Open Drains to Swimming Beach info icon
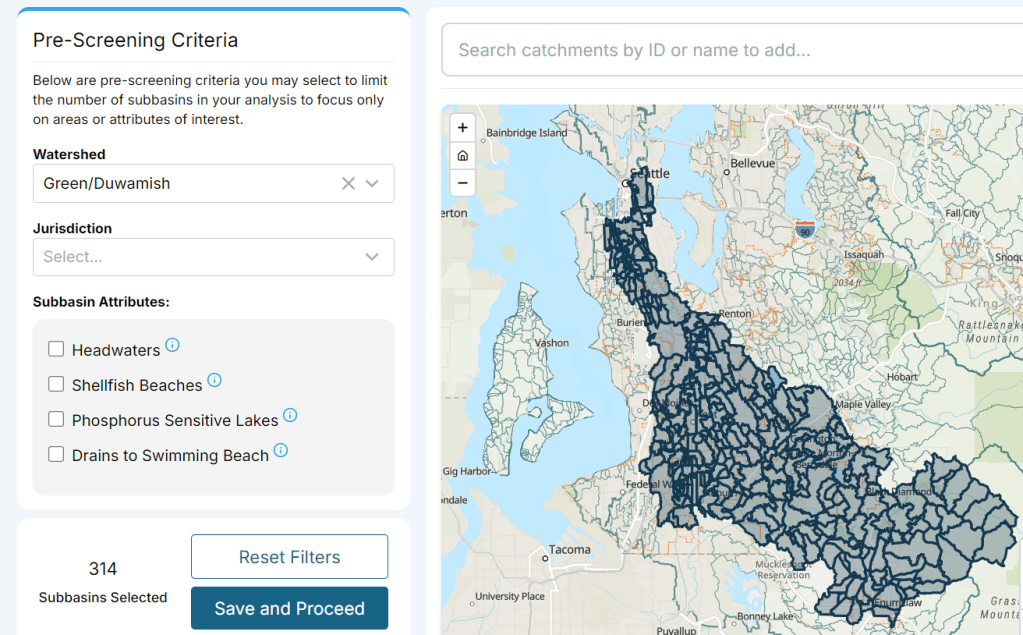Image resolution: width=1023 pixels, height=635 pixels. coord(281,450)
